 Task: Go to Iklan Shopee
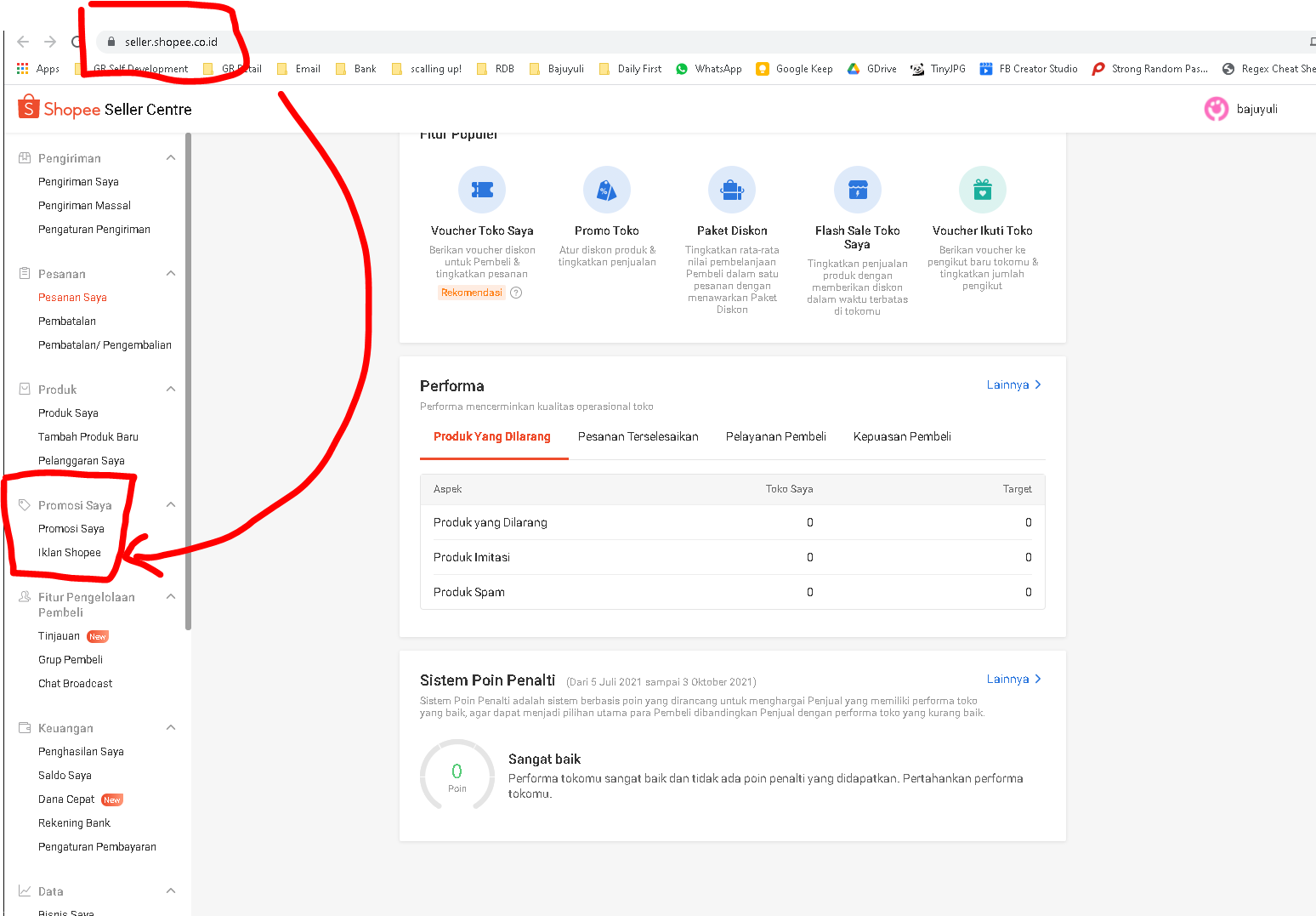(x=70, y=553)
